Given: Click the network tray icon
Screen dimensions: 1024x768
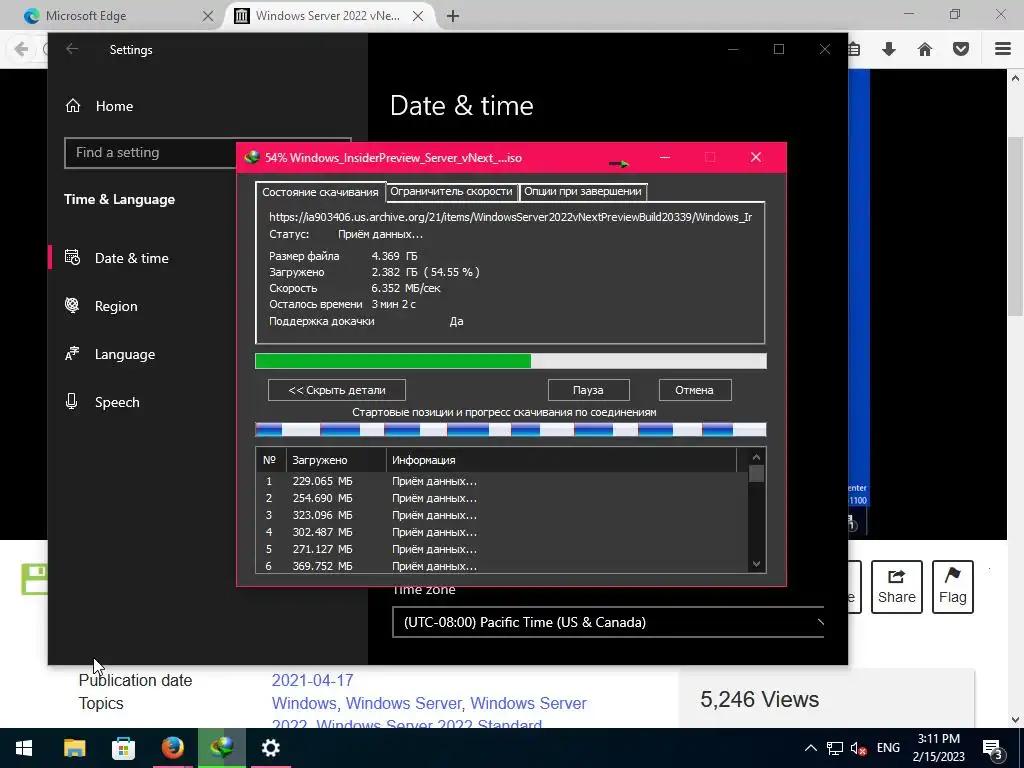Looking at the screenshot, I should [x=835, y=748].
